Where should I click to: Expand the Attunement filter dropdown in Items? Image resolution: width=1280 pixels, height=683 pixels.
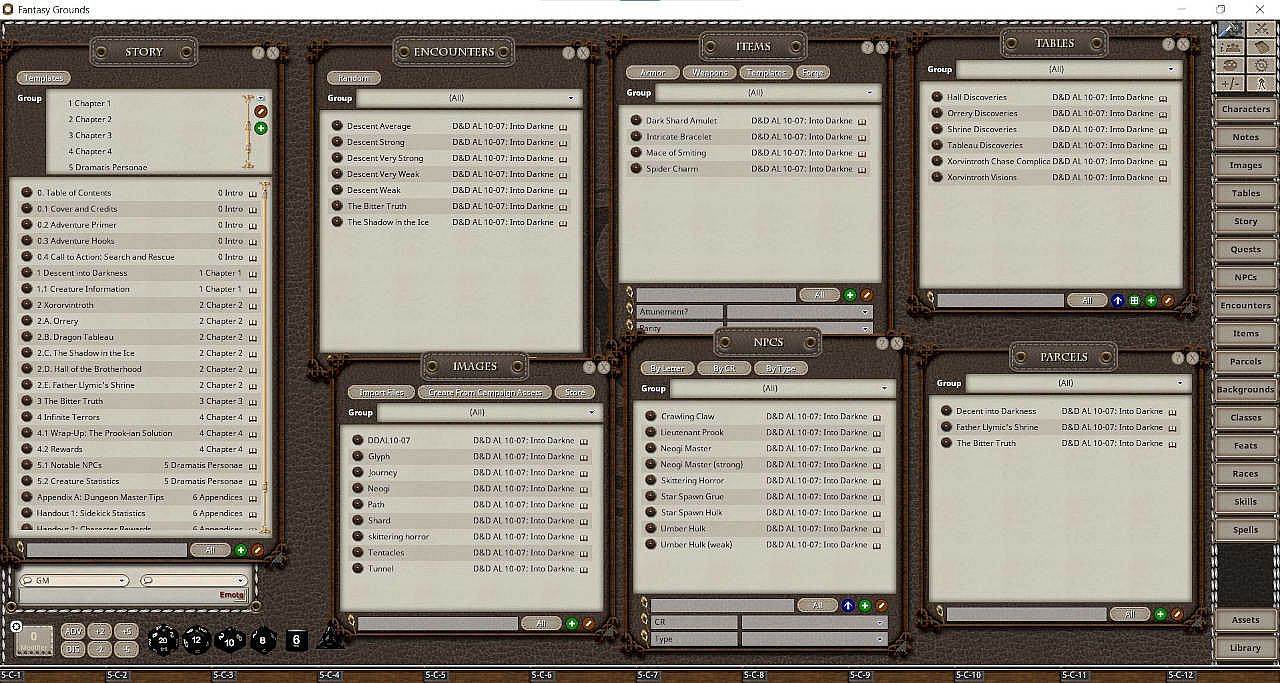click(x=799, y=312)
